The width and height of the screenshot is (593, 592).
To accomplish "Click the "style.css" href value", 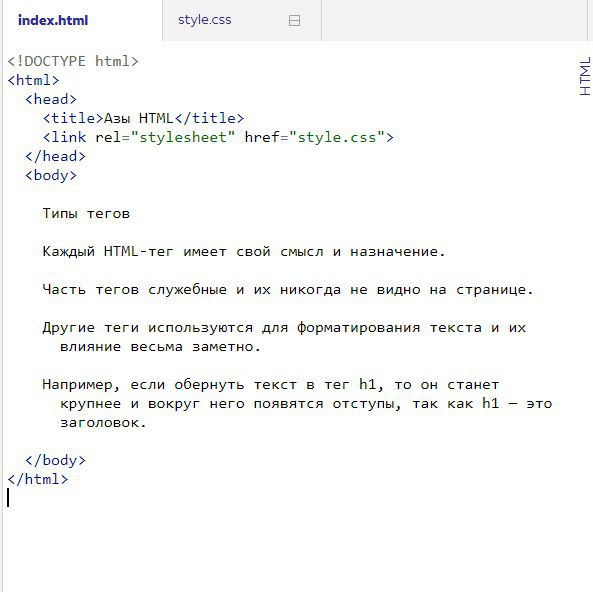I will click(337, 137).
